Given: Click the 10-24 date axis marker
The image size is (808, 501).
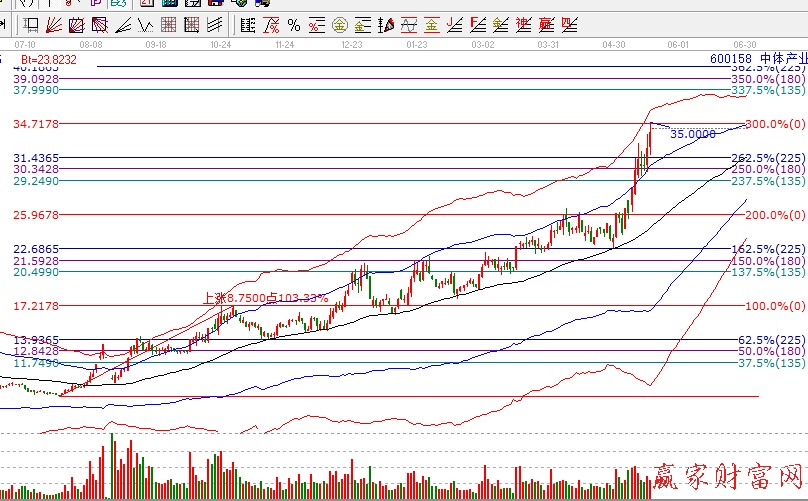Looking at the screenshot, I should [x=221, y=45].
